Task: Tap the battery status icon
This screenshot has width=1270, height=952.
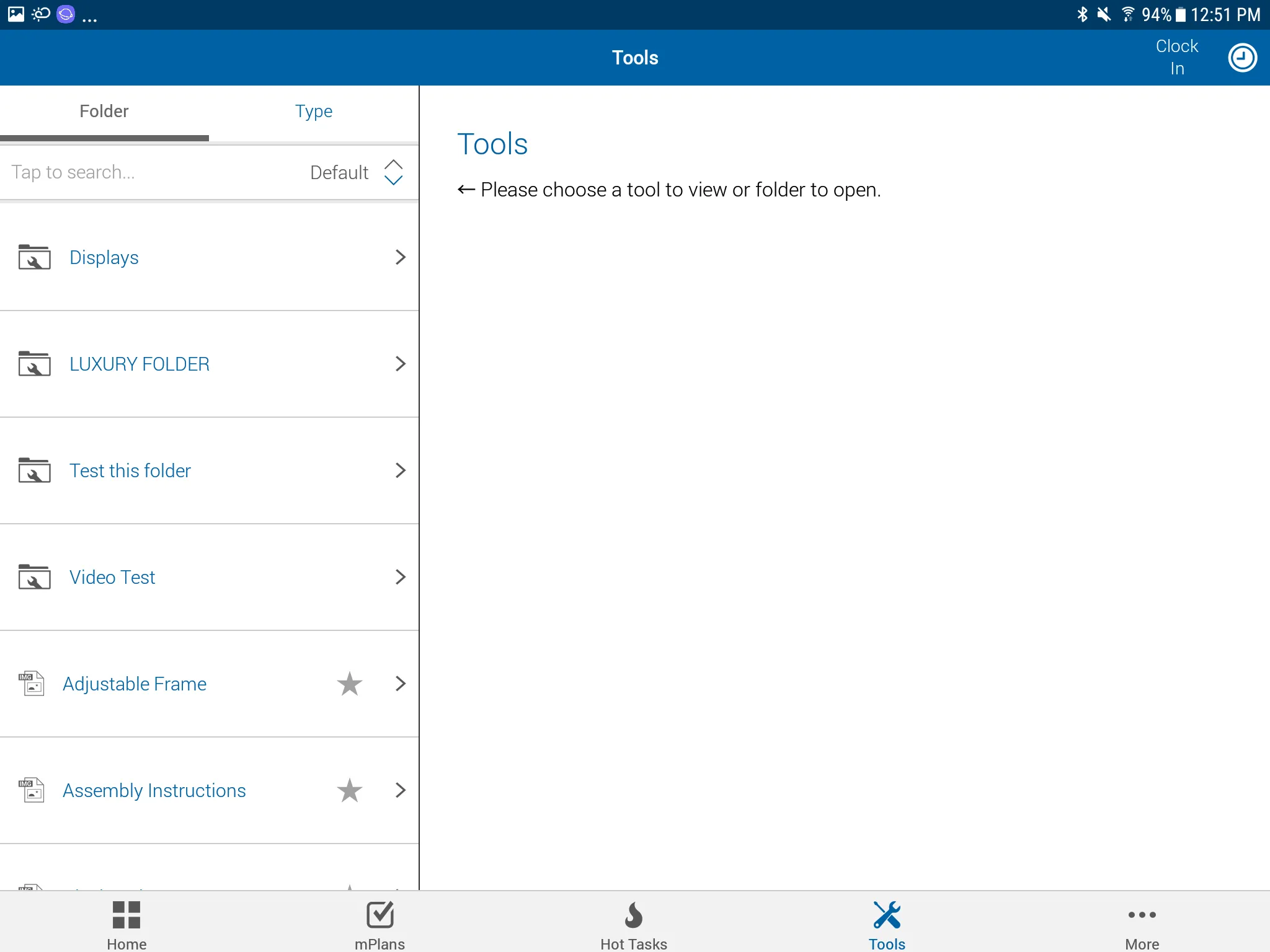Action: 1181,14
